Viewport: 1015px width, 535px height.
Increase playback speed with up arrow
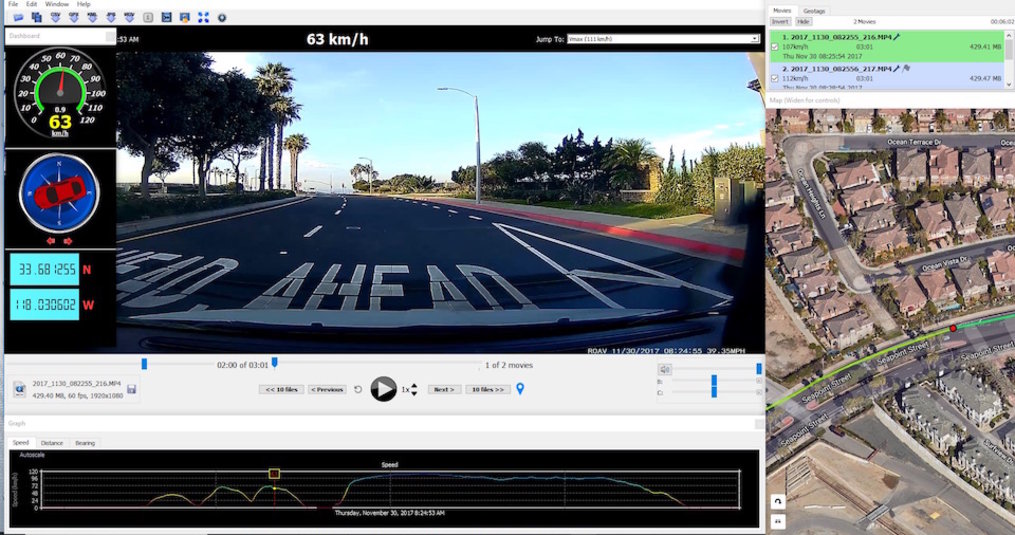(414, 386)
